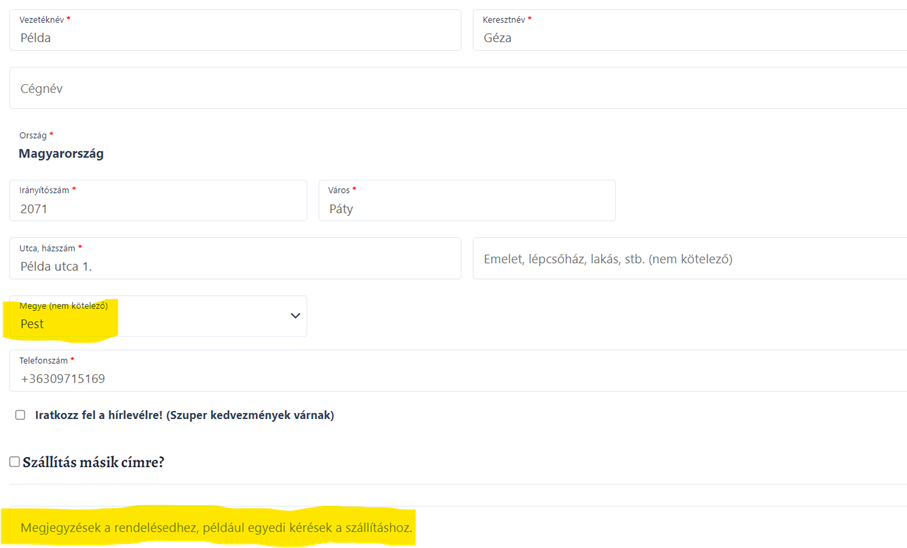This screenshot has width=907, height=548.
Task: Click the Megye (nem kötelező) label
Action: pyautogui.click(x=64, y=305)
